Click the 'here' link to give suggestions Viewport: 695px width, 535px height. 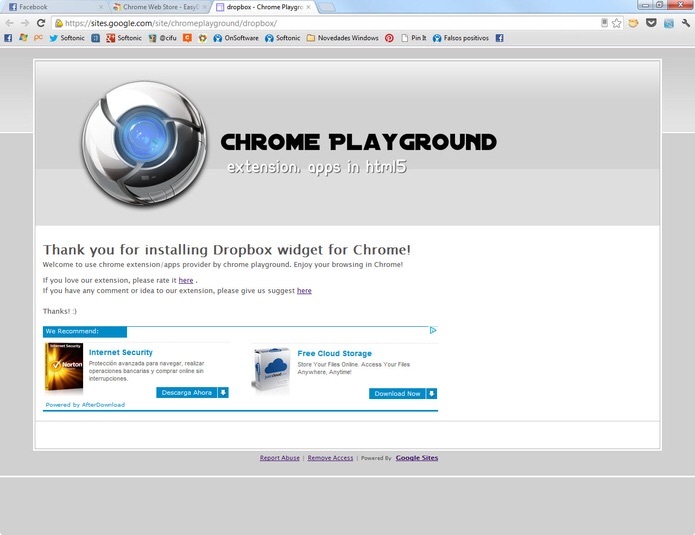point(304,290)
